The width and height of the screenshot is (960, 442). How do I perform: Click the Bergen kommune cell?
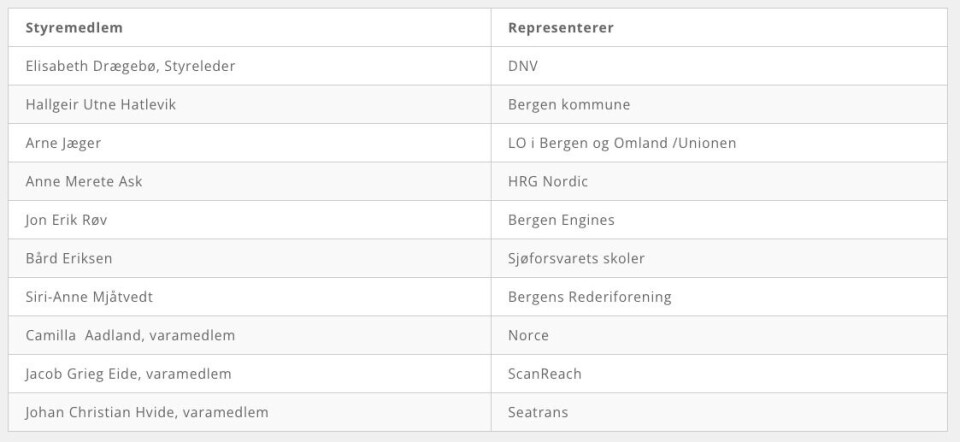coord(569,105)
